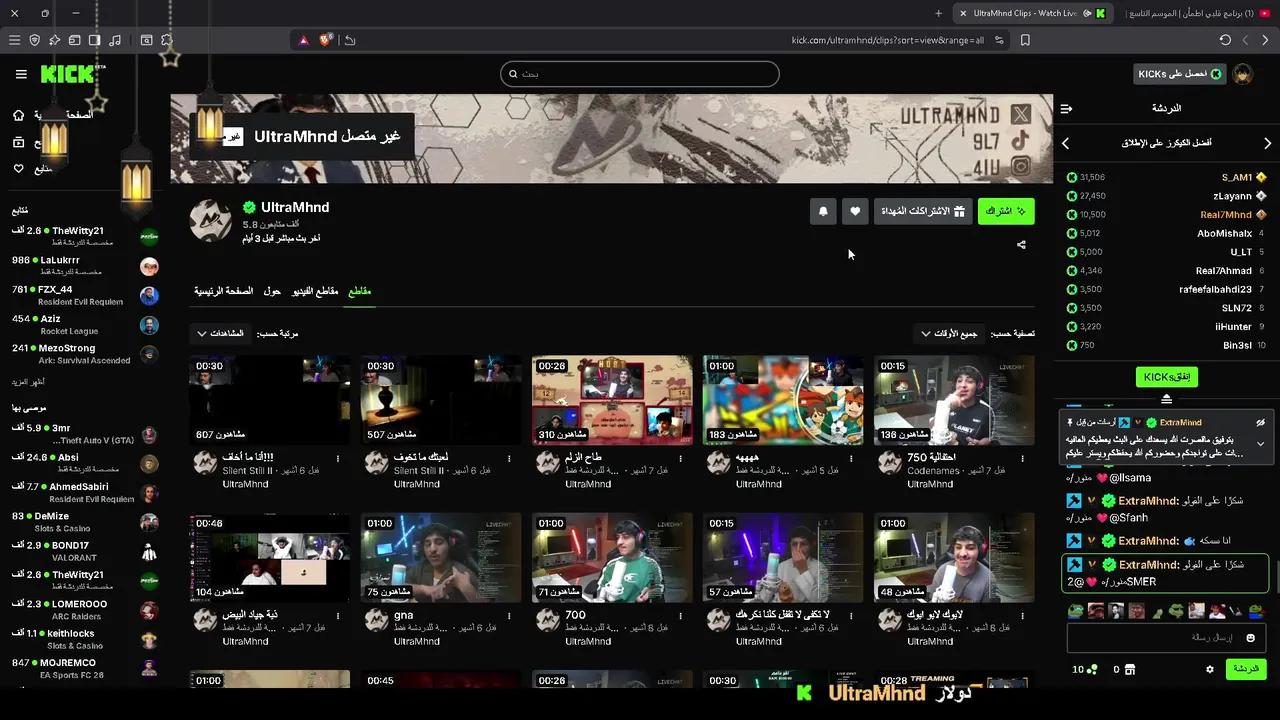Open MezoStrong channel in sidebar
Image resolution: width=1280 pixels, height=720 pixels.
tap(85, 354)
